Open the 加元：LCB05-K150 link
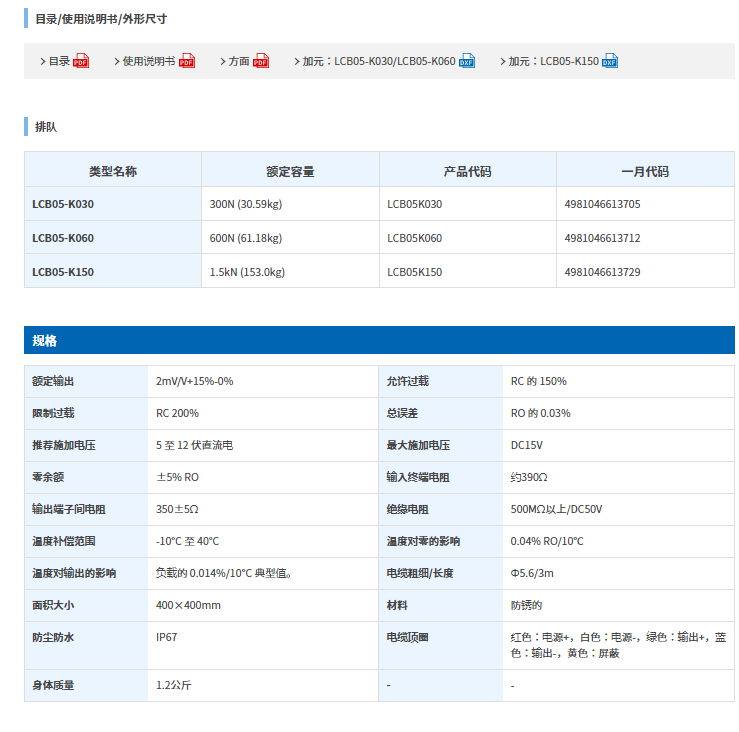 [553, 61]
